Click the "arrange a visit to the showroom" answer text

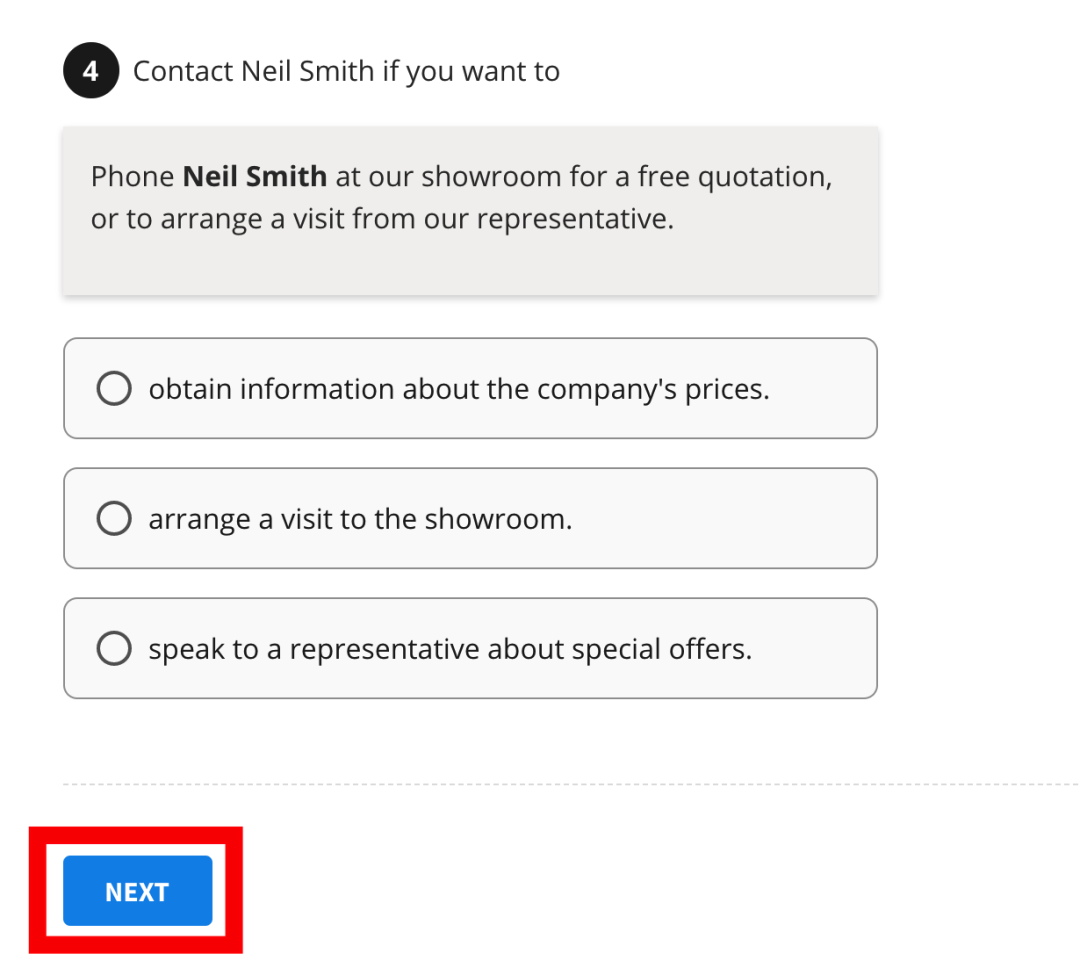point(360,519)
